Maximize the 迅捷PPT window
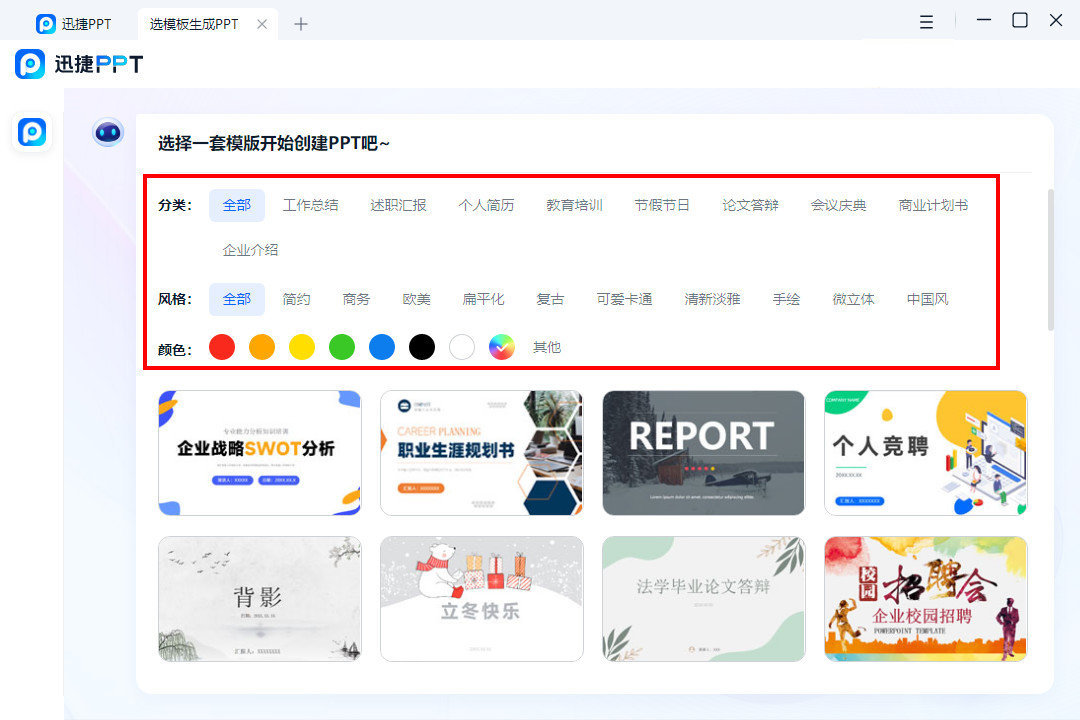This screenshot has height=720, width=1080. pyautogui.click(x=1019, y=21)
